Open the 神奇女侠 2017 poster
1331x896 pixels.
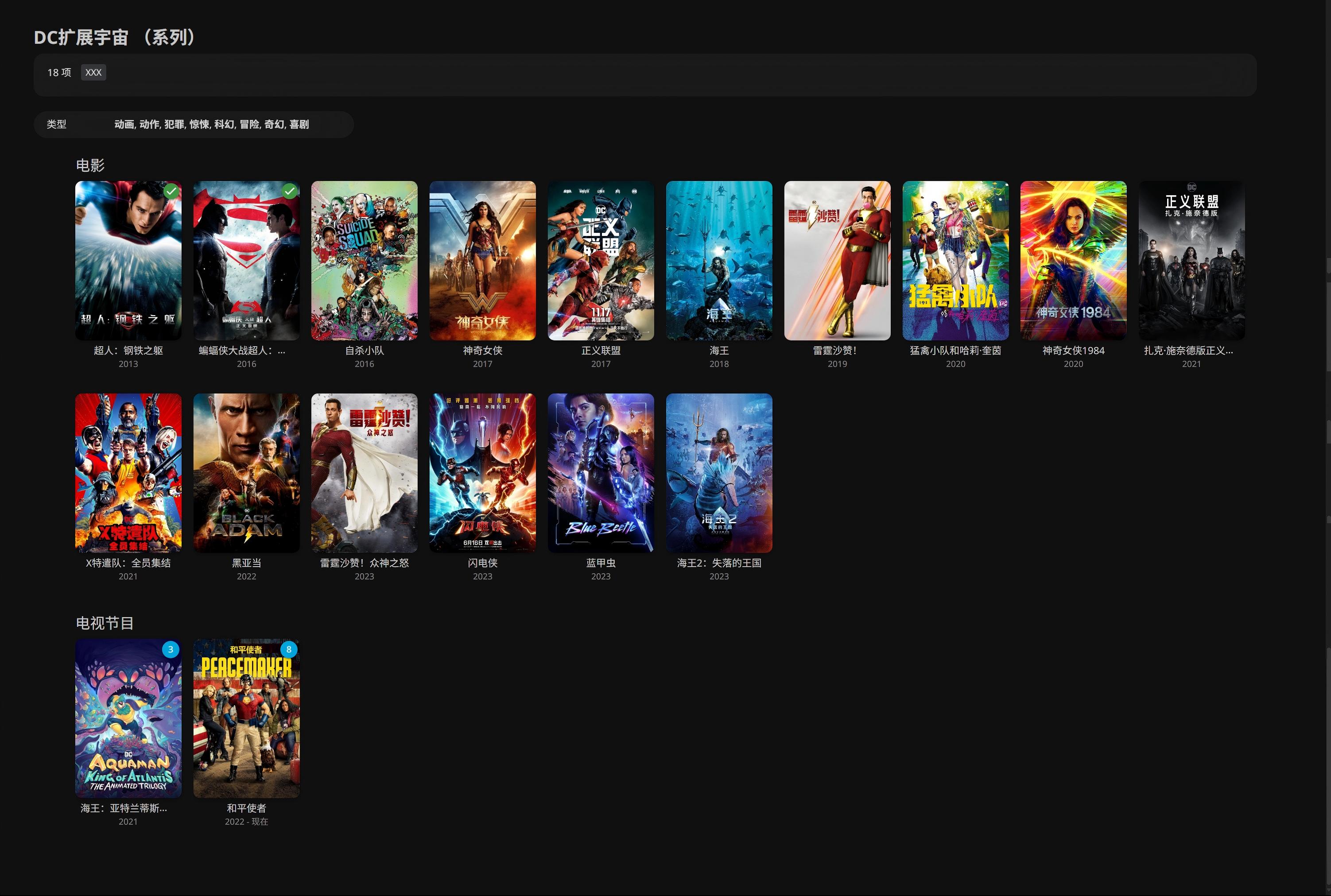482,261
